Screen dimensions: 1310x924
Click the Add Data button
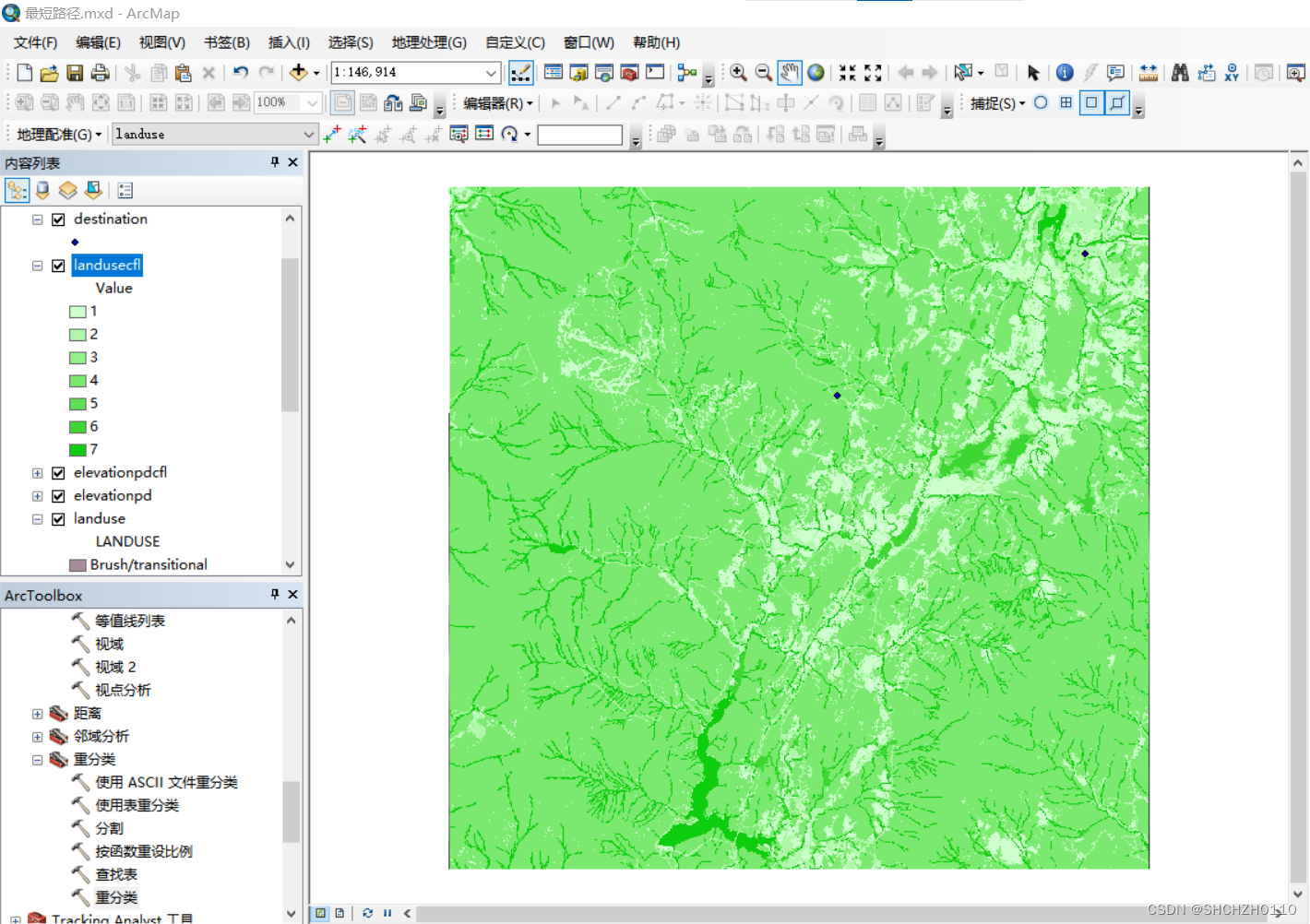click(x=298, y=73)
